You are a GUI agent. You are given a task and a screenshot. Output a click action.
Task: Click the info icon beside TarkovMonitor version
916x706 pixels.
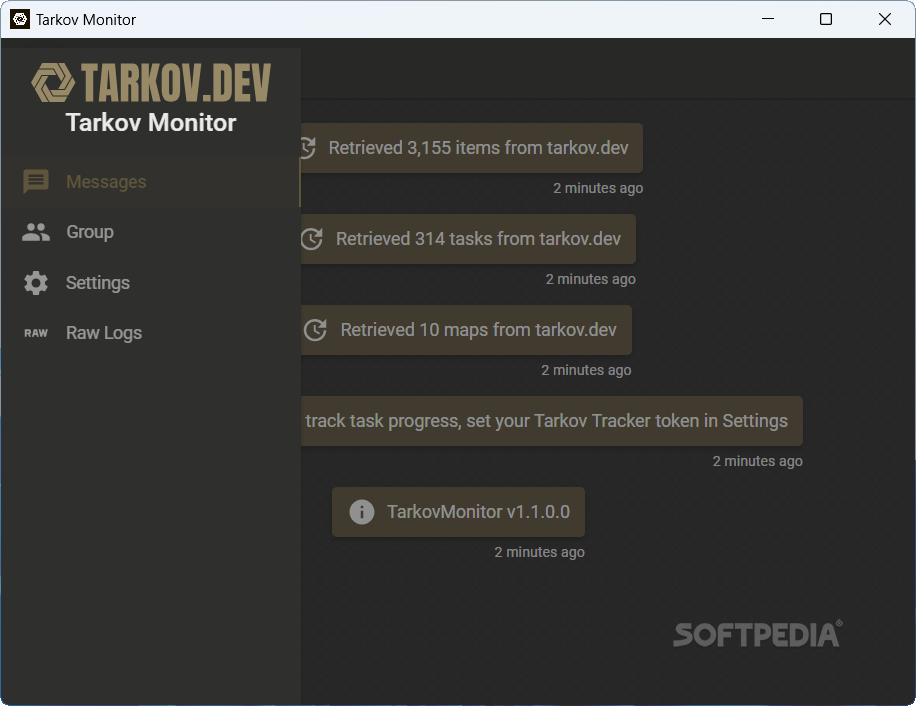pyautogui.click(x=362, y=512)
